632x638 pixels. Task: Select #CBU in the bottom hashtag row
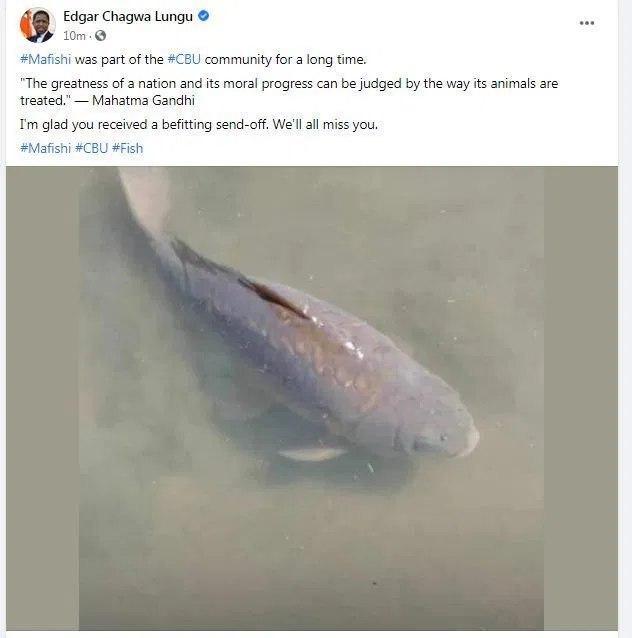[92, 148]
